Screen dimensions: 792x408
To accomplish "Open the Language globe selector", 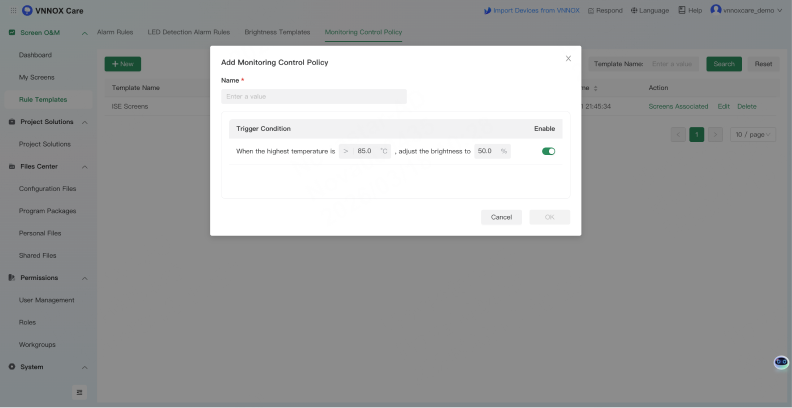I will point(635,10).
